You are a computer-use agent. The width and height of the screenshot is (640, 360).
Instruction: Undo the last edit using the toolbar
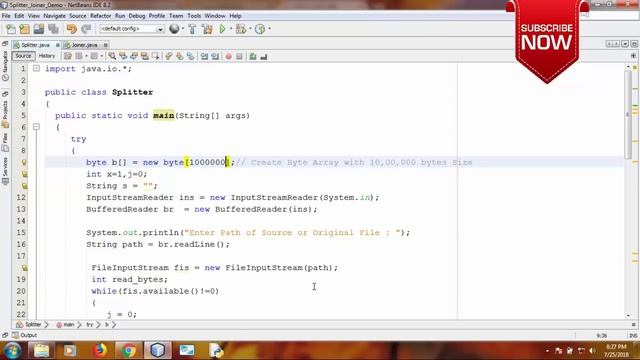[x=71, y=29]
